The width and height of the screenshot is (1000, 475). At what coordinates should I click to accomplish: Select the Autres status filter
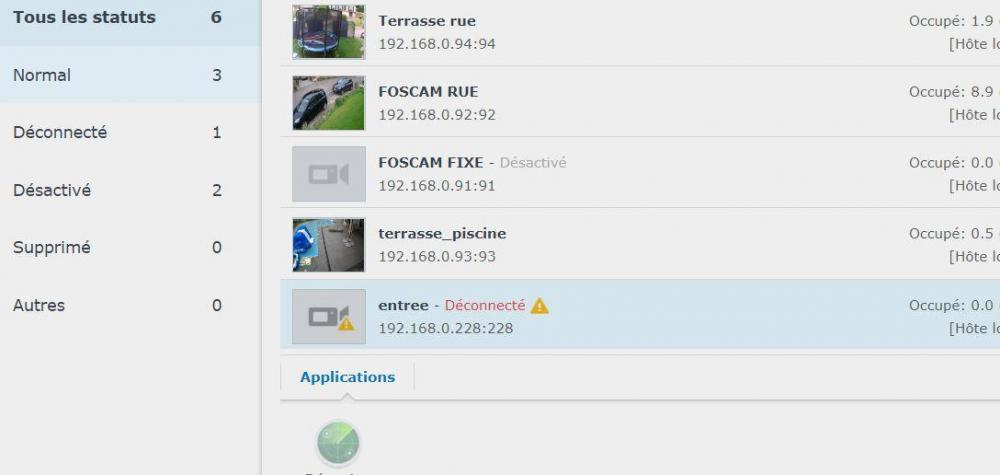point(130,305)
